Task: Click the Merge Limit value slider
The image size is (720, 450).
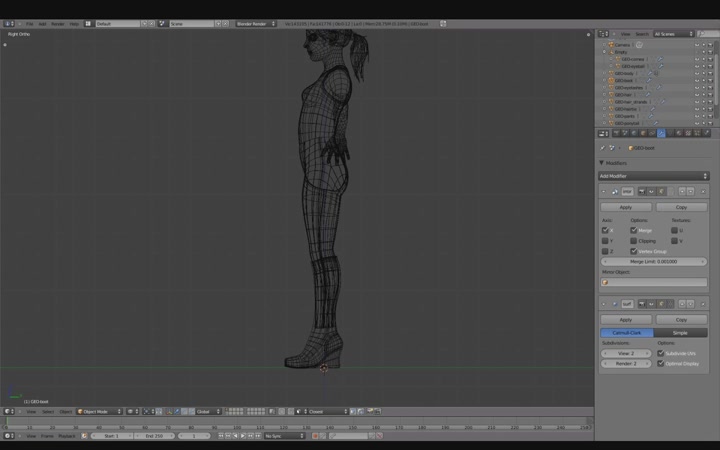Action: 654,261
